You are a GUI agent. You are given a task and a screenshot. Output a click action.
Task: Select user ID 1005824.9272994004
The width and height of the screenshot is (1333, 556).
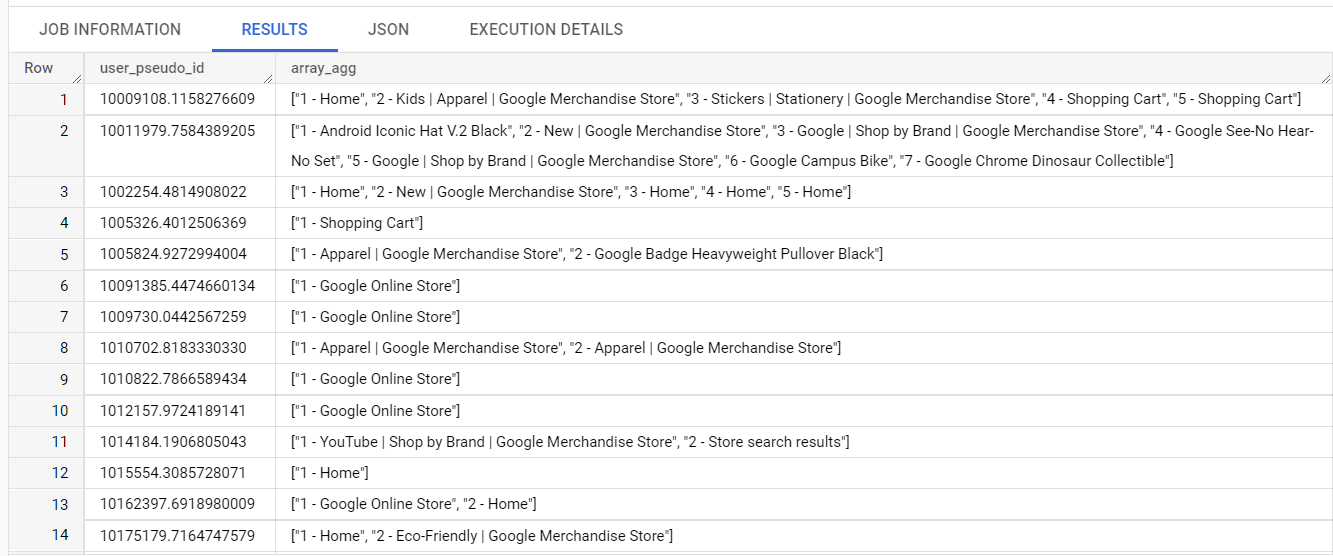pos(173,254)
